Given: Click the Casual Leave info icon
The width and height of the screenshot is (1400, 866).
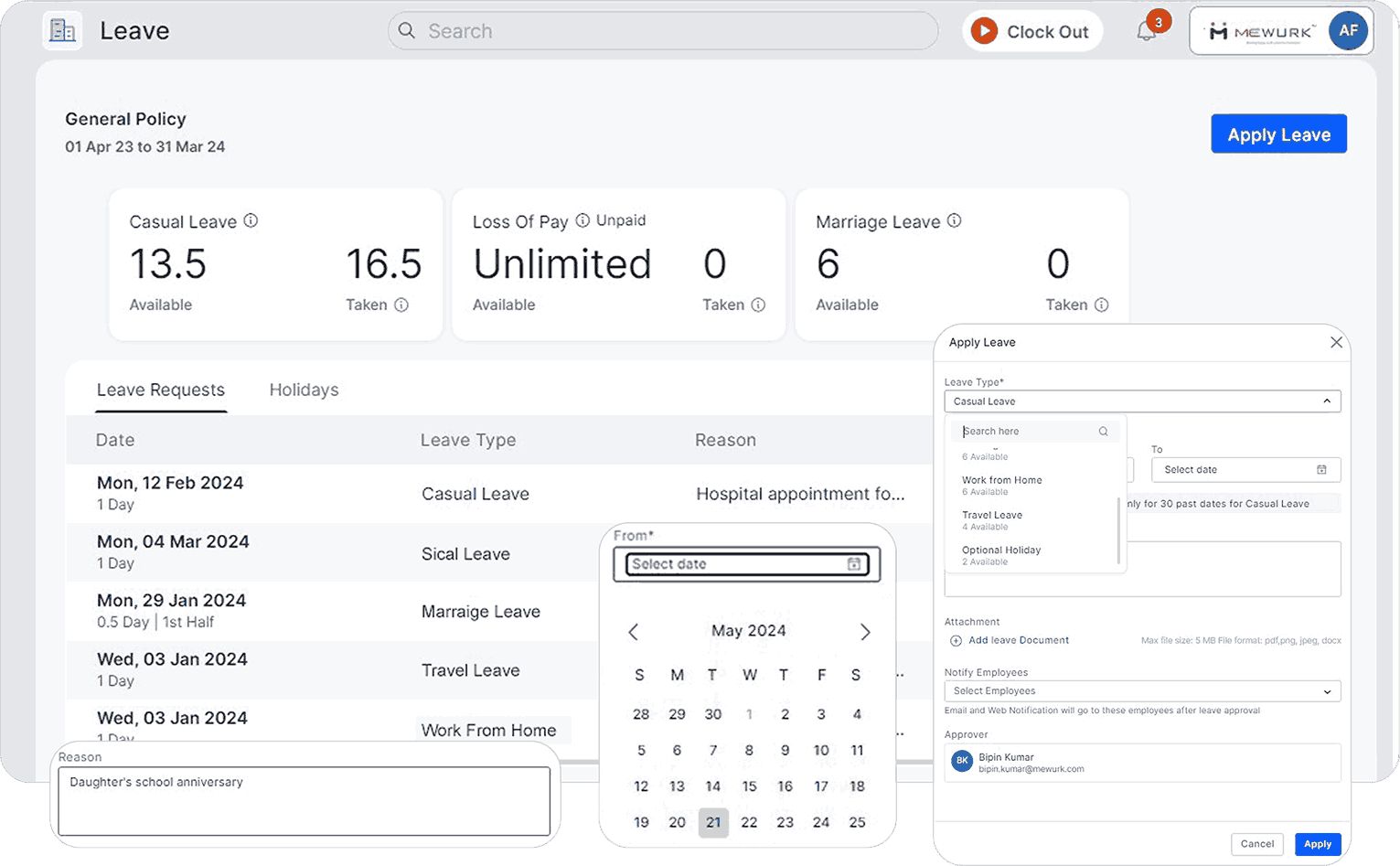Looking at the screenshot, I should [251, 221].
